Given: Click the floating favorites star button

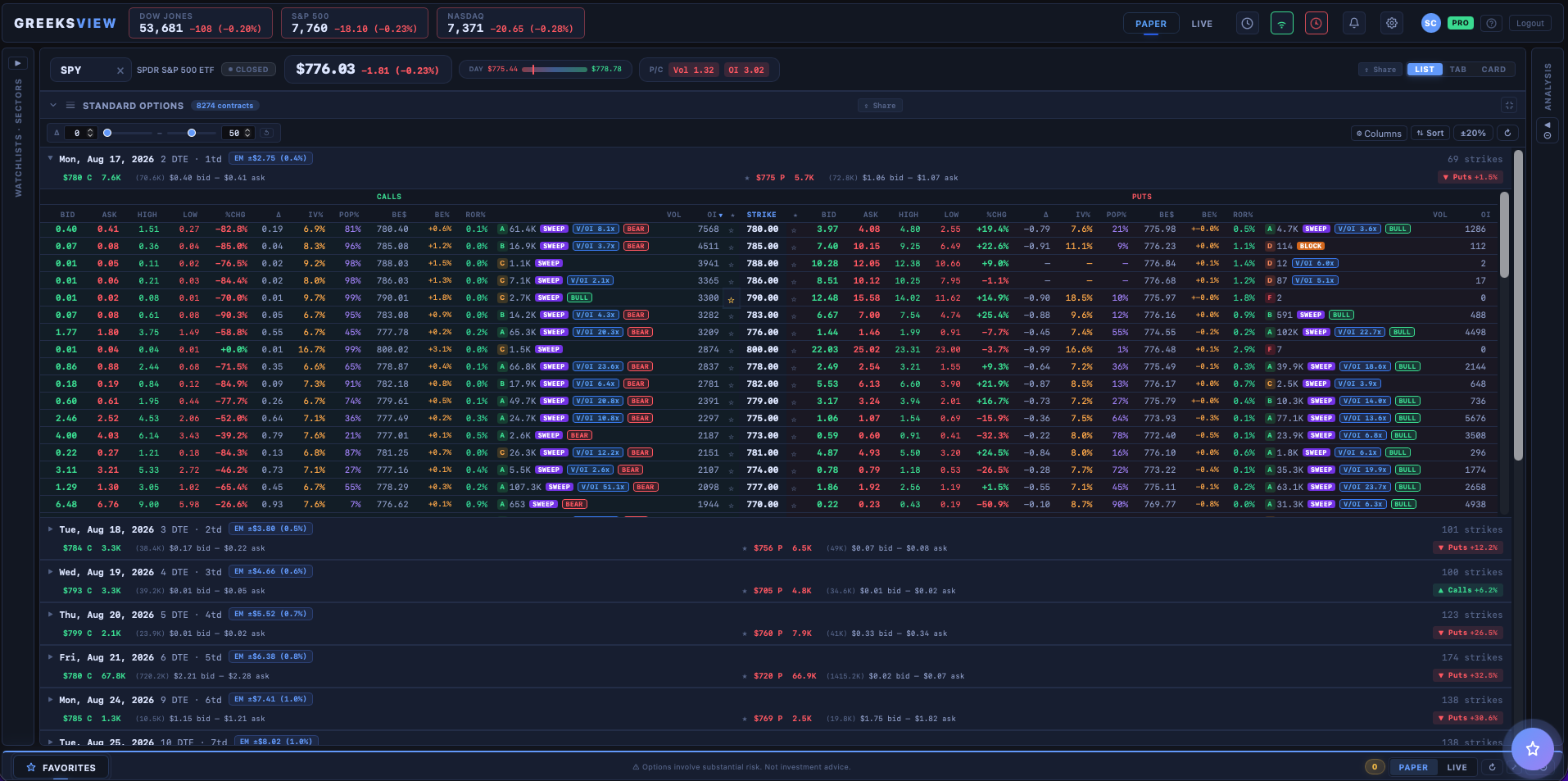Looking at the screenshot, I should tap(1533, 748).
